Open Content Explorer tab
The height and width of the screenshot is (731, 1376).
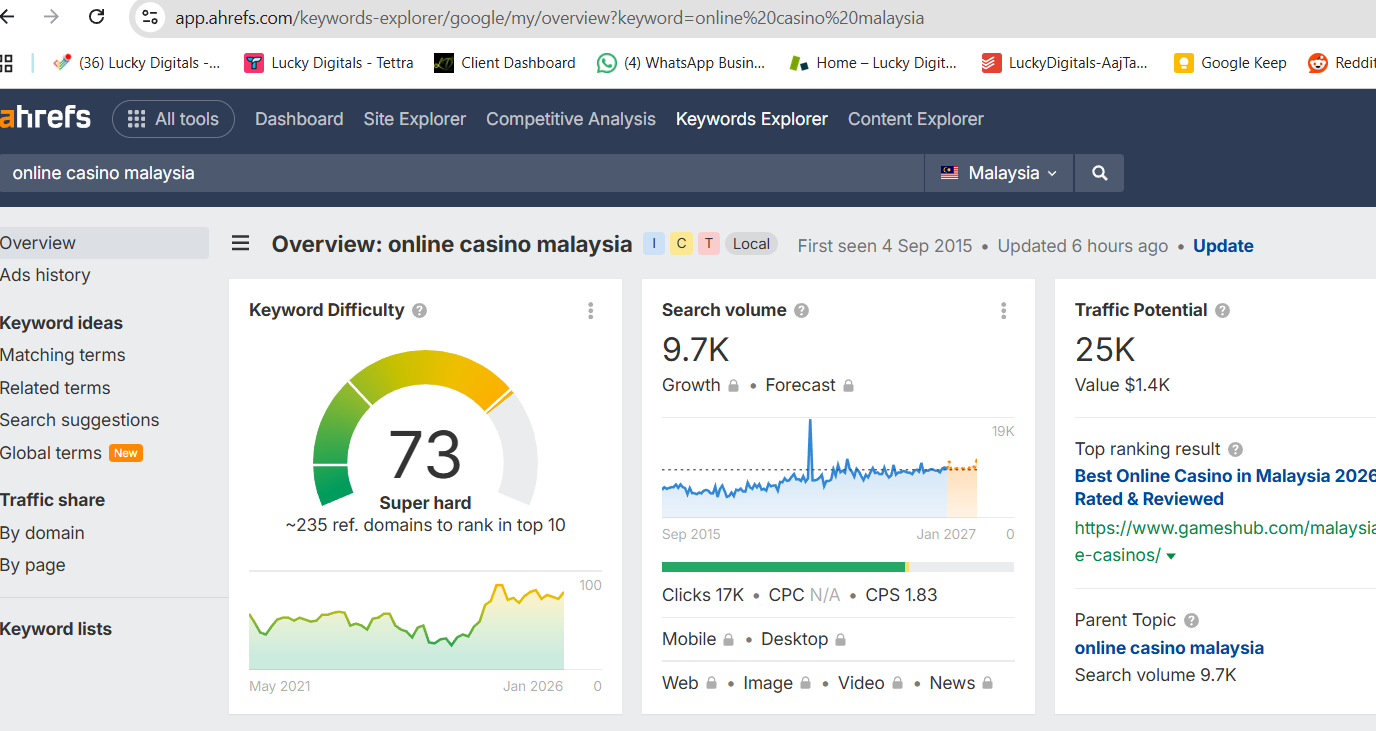[916, 119]
